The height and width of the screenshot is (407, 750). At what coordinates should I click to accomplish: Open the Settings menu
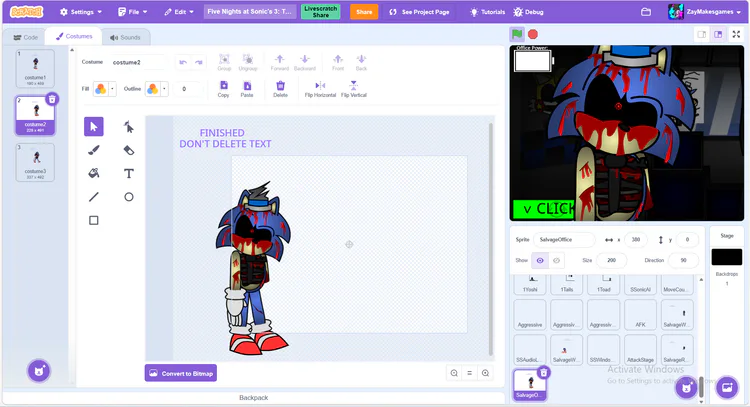81,12
